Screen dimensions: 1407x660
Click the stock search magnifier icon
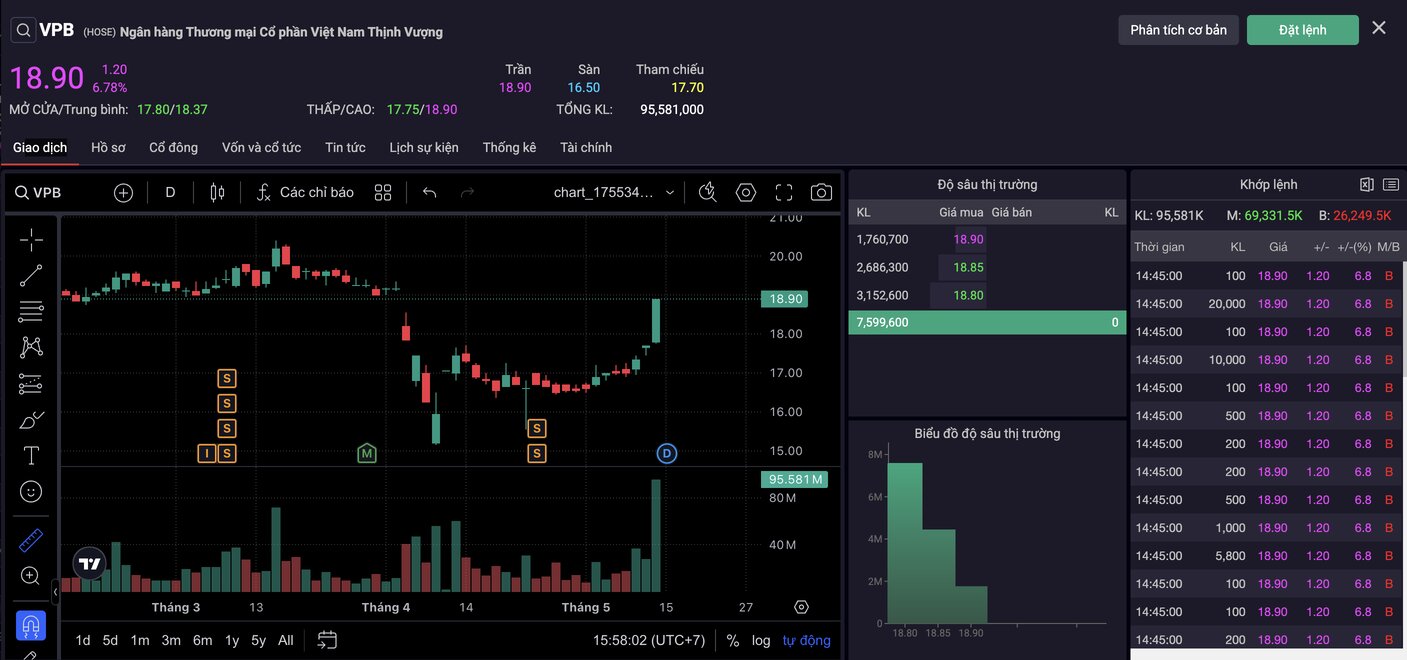coord(23,30)
